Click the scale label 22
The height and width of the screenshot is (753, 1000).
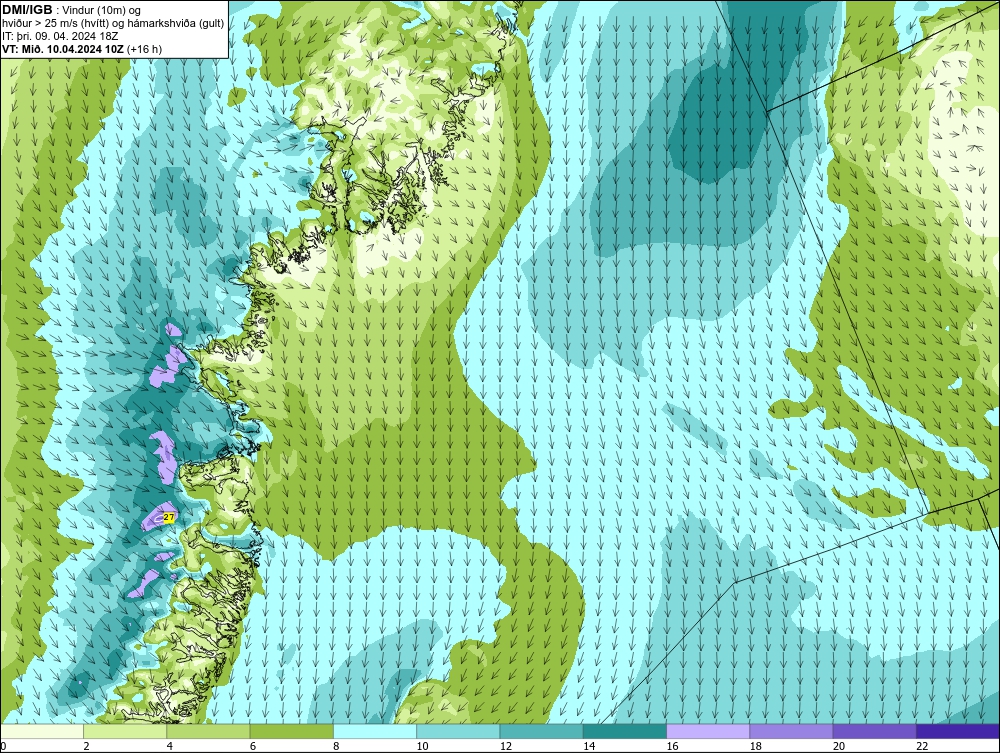tap(922, 747)
